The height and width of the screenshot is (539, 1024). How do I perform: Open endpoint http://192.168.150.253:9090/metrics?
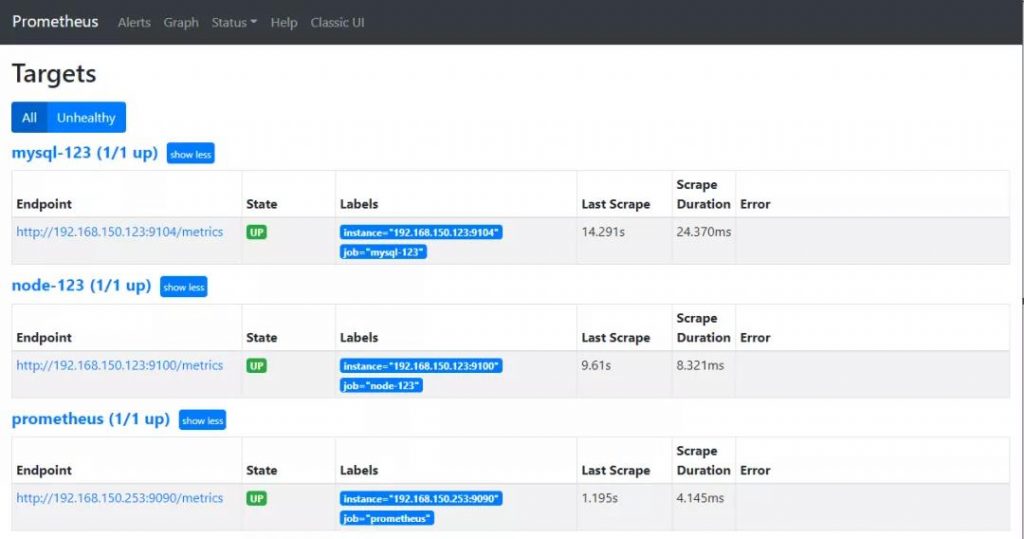click(120, 498)
